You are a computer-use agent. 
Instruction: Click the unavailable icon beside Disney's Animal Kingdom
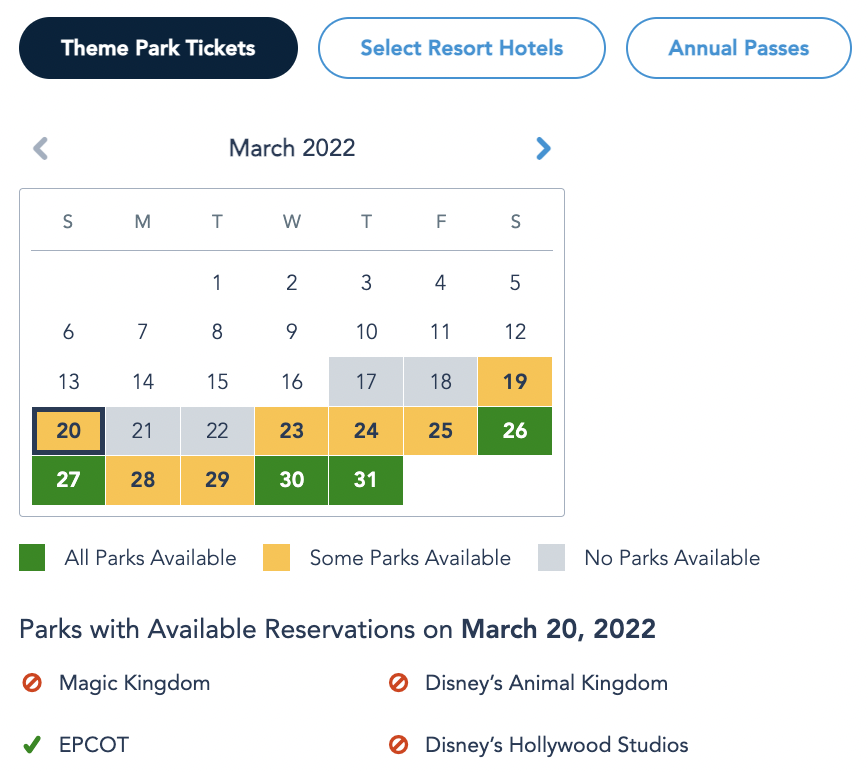398,684
